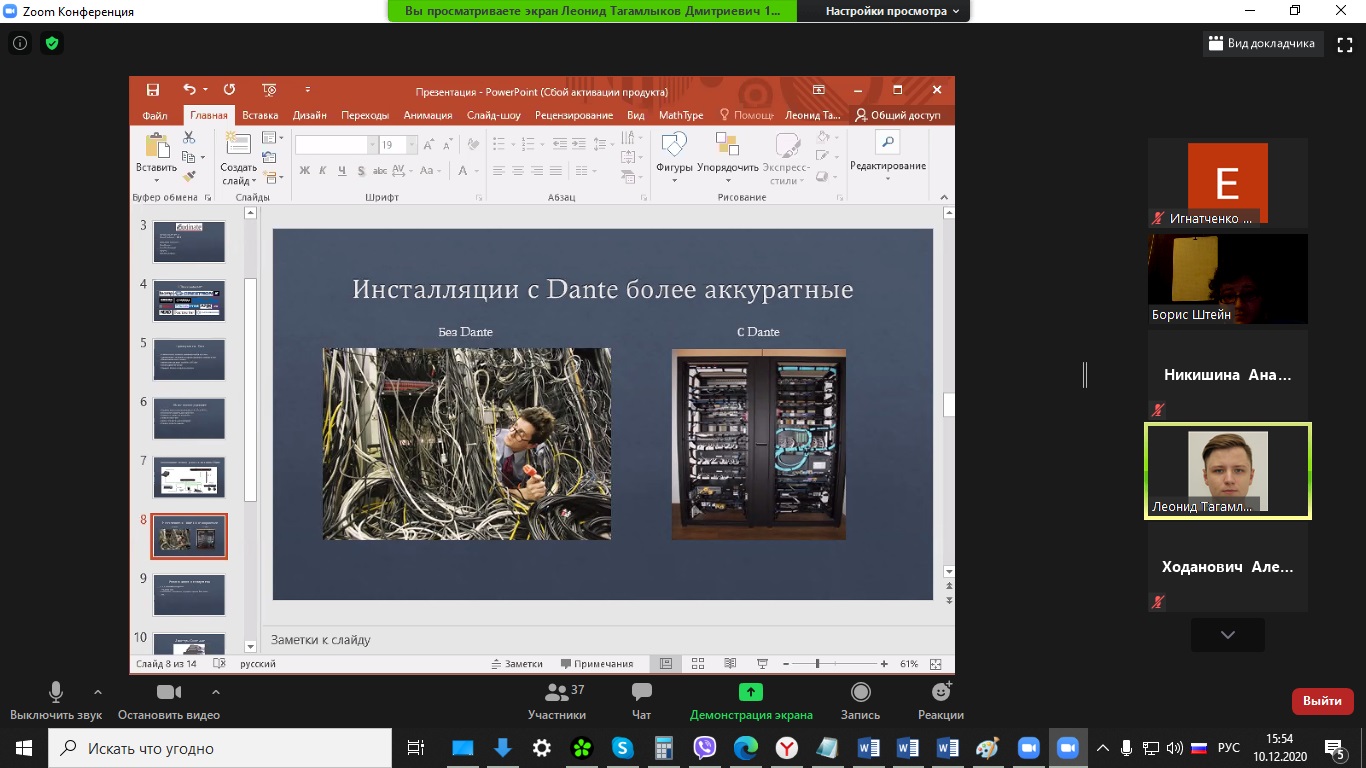Open the Файл menu
Image resolution: width=1366 pixels, height=768 pixels.
155,115
